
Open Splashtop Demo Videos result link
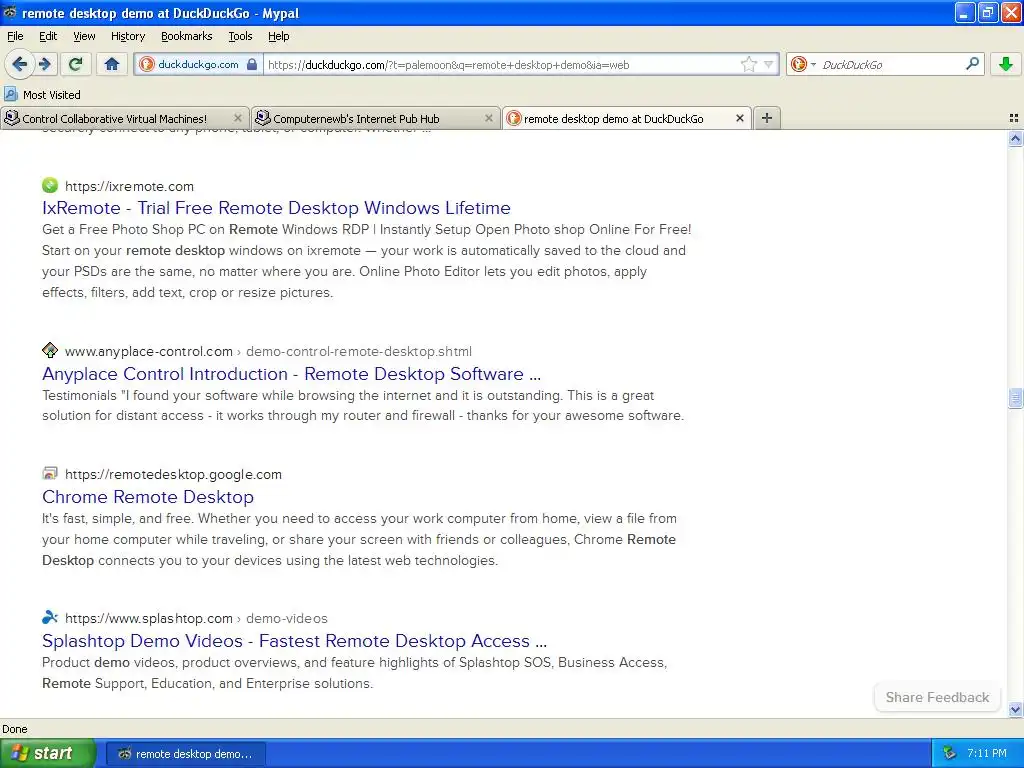coord(295,641)
